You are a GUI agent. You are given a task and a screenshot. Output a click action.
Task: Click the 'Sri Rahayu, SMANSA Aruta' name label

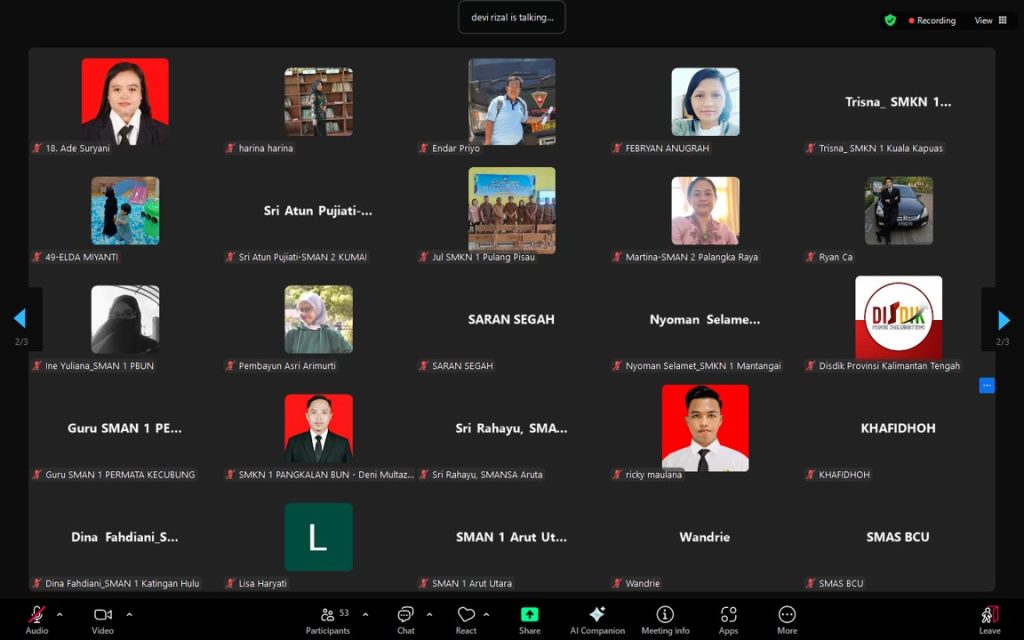(x=487, y=475)
